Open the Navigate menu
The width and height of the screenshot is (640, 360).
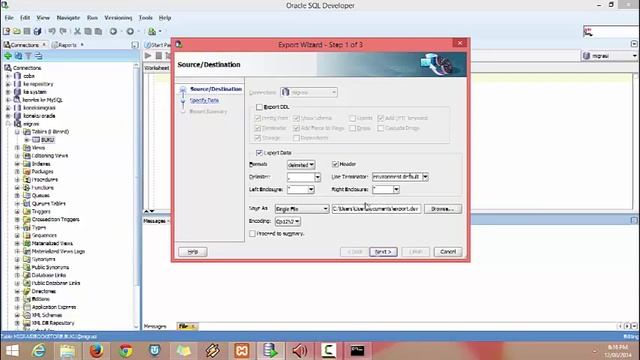(68, 18)
